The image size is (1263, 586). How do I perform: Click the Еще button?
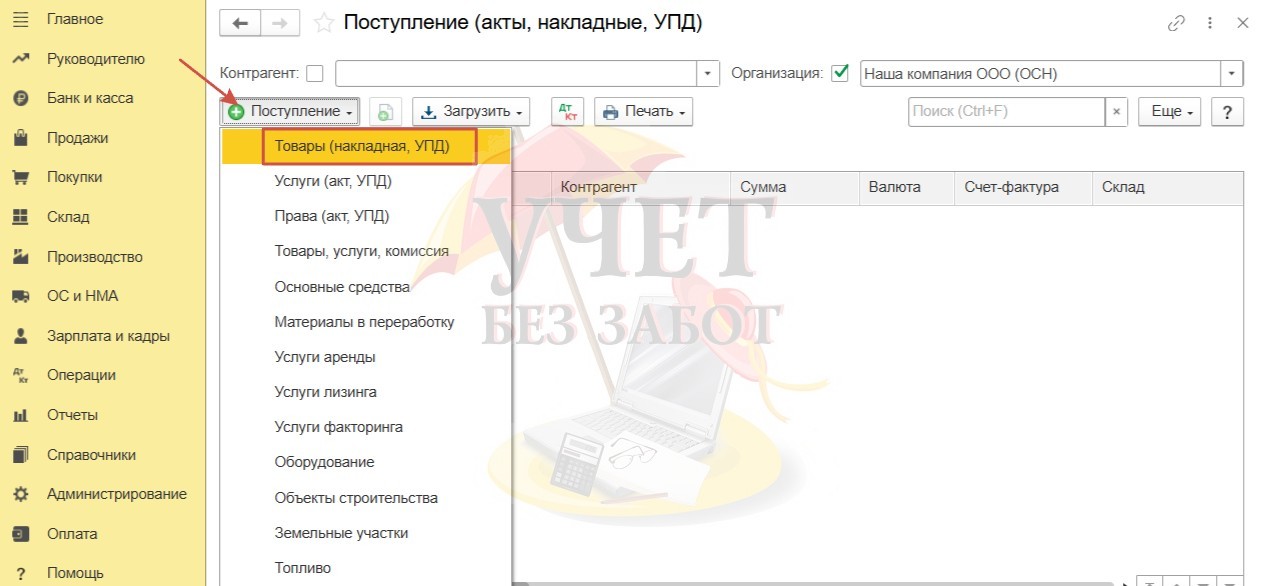point(1169,112)
